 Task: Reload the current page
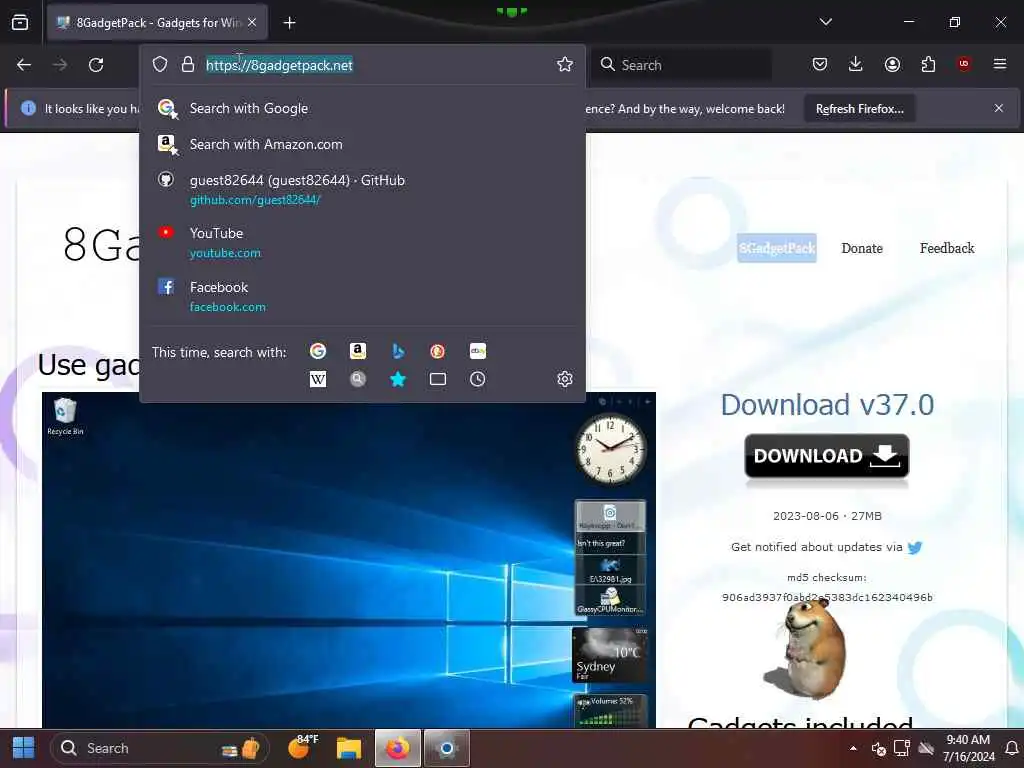(x=96, y=65)
